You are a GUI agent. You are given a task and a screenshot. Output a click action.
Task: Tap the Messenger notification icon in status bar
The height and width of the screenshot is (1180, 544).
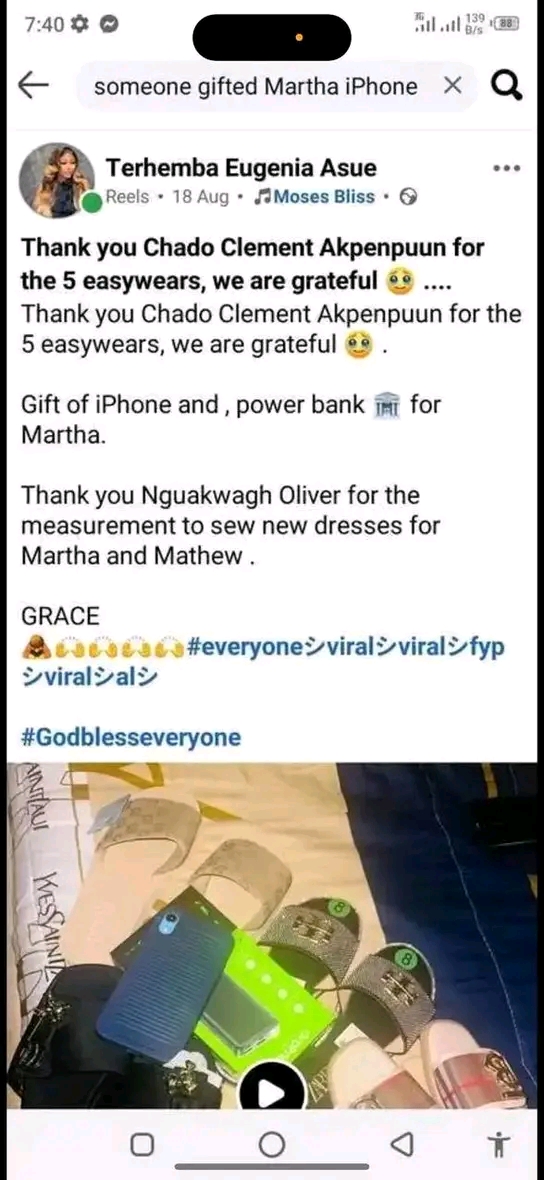tap(109, 25)
